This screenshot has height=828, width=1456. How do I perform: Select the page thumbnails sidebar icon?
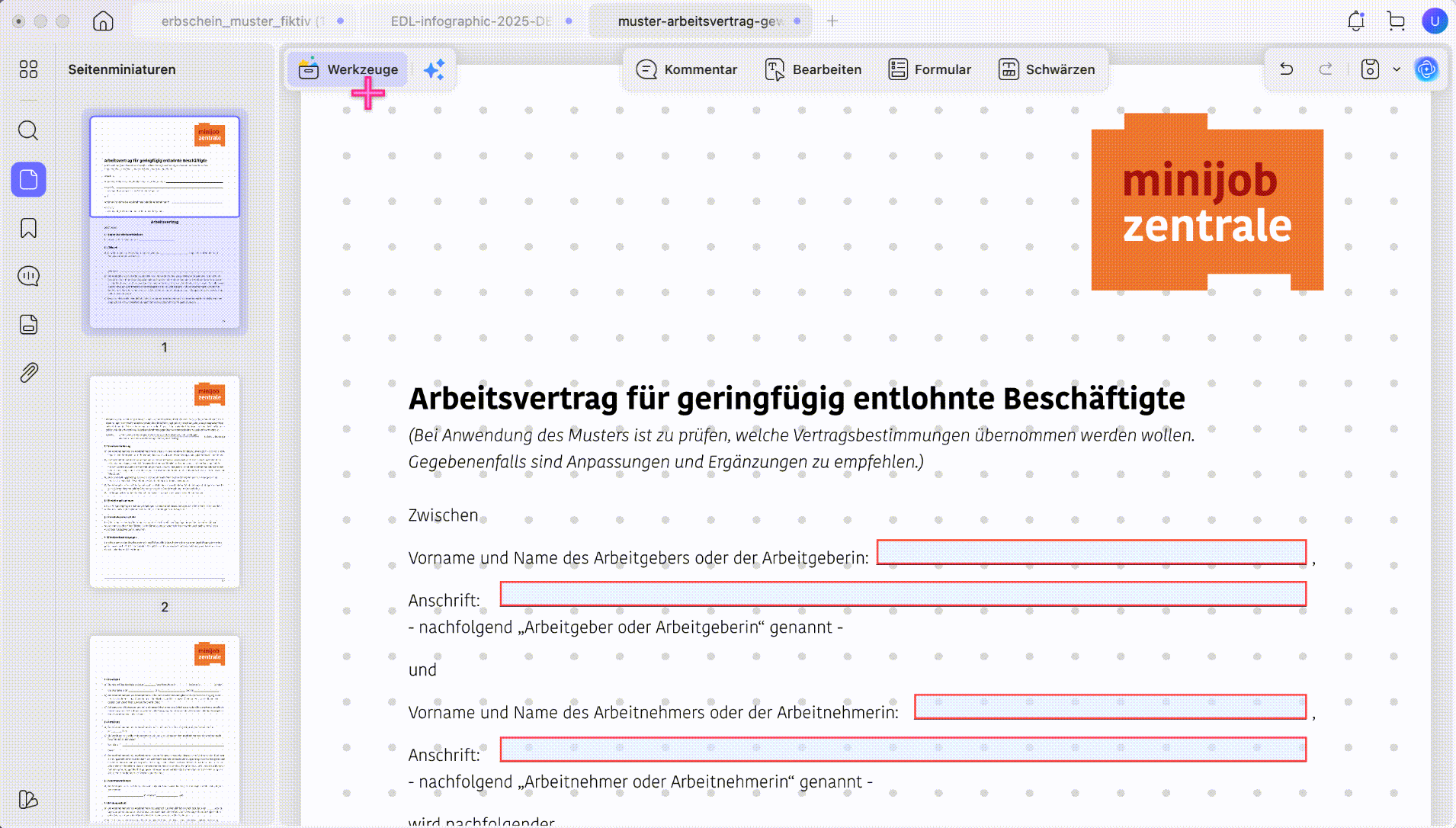coord(28,179)
